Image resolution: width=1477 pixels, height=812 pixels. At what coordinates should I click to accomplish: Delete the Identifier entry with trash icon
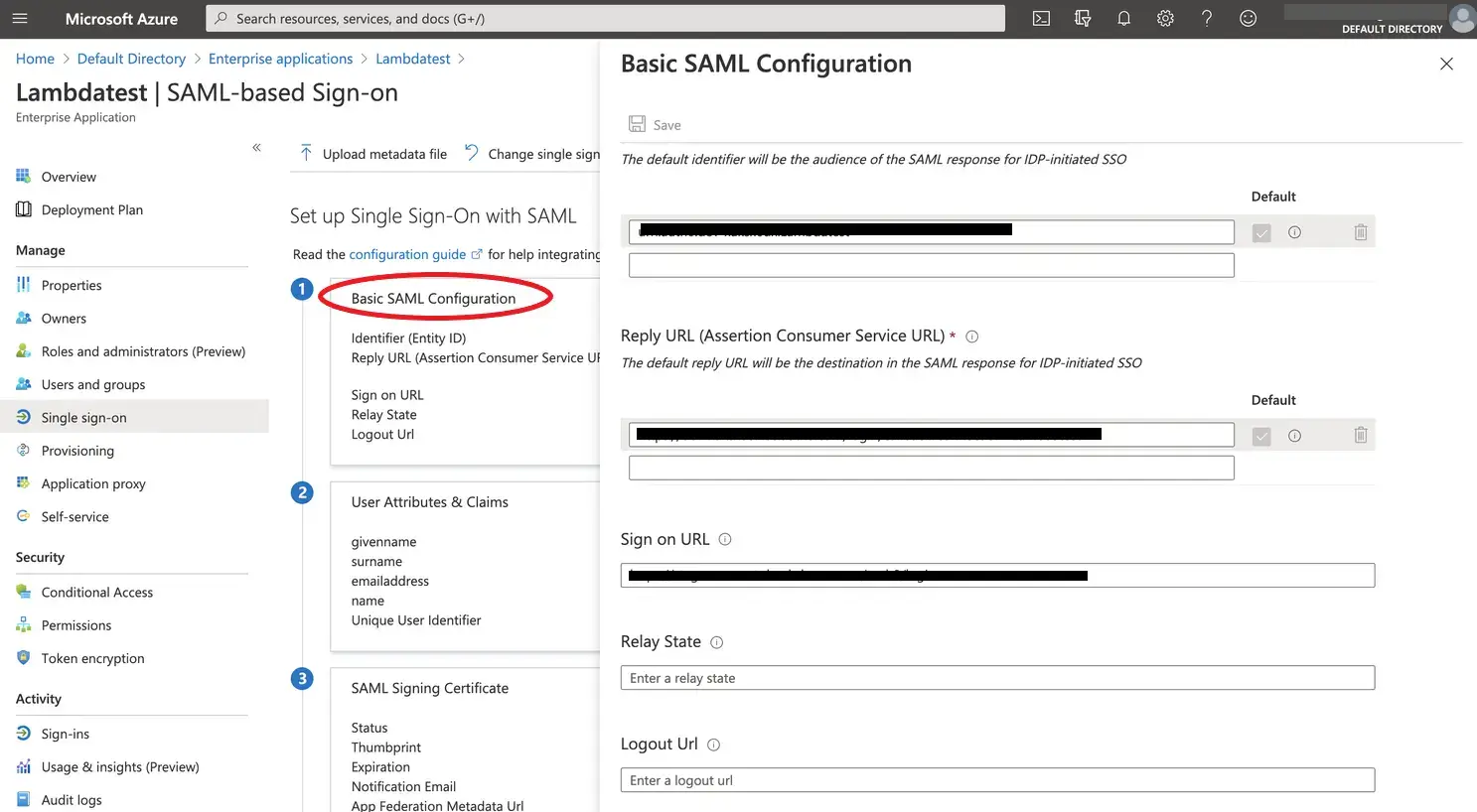[1360, 231]
